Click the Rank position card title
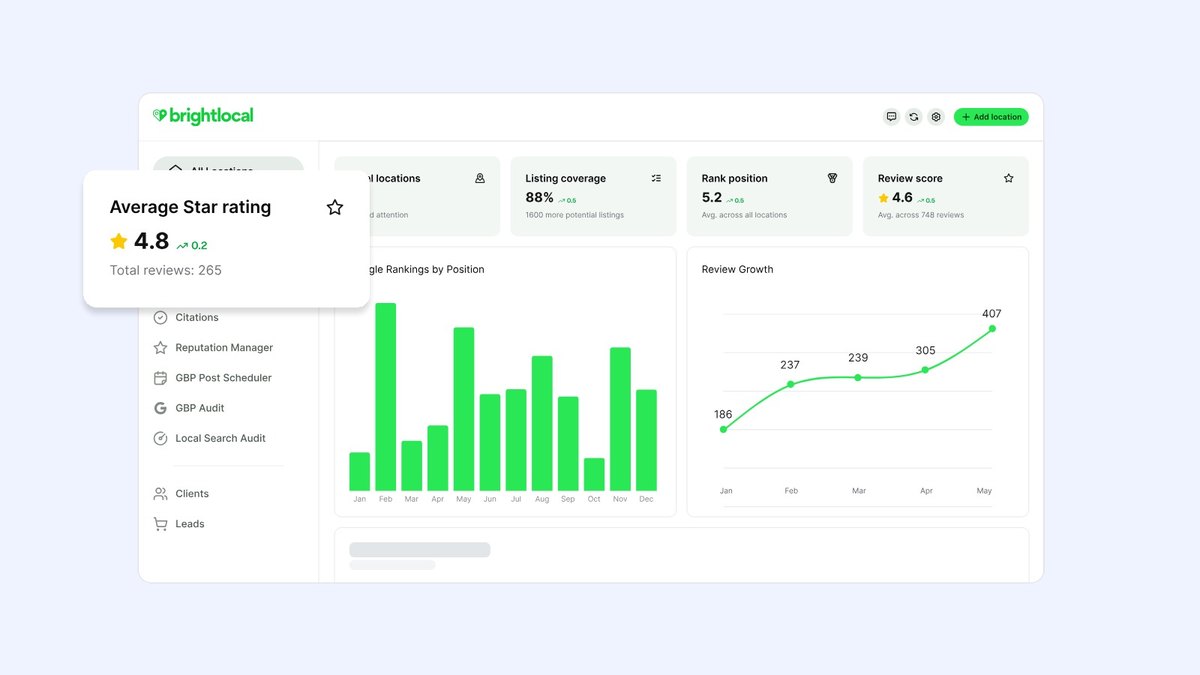This screenshot has width=1200, height=675. coord(735,178)
